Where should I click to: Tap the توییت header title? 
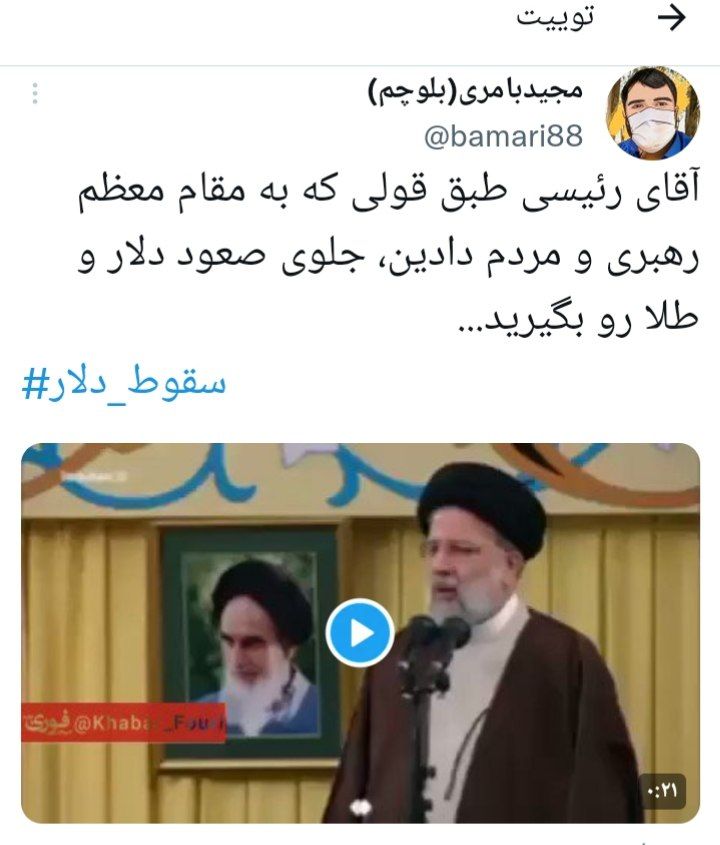(555, 18)
